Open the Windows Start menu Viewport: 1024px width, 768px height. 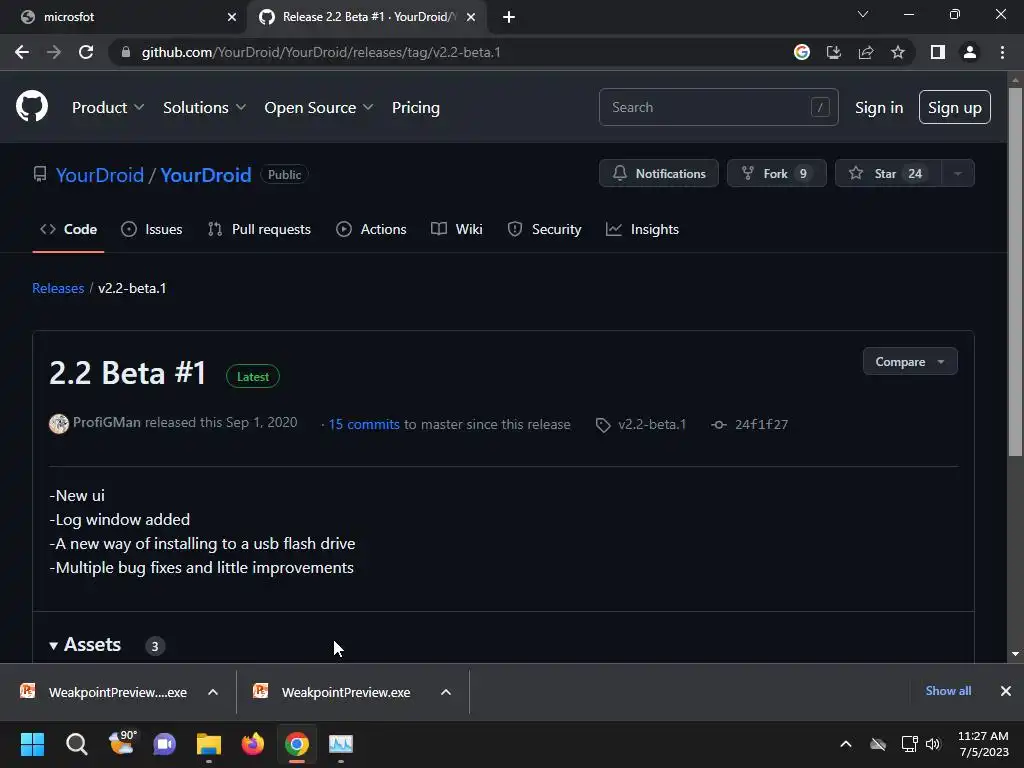point(32,744)
